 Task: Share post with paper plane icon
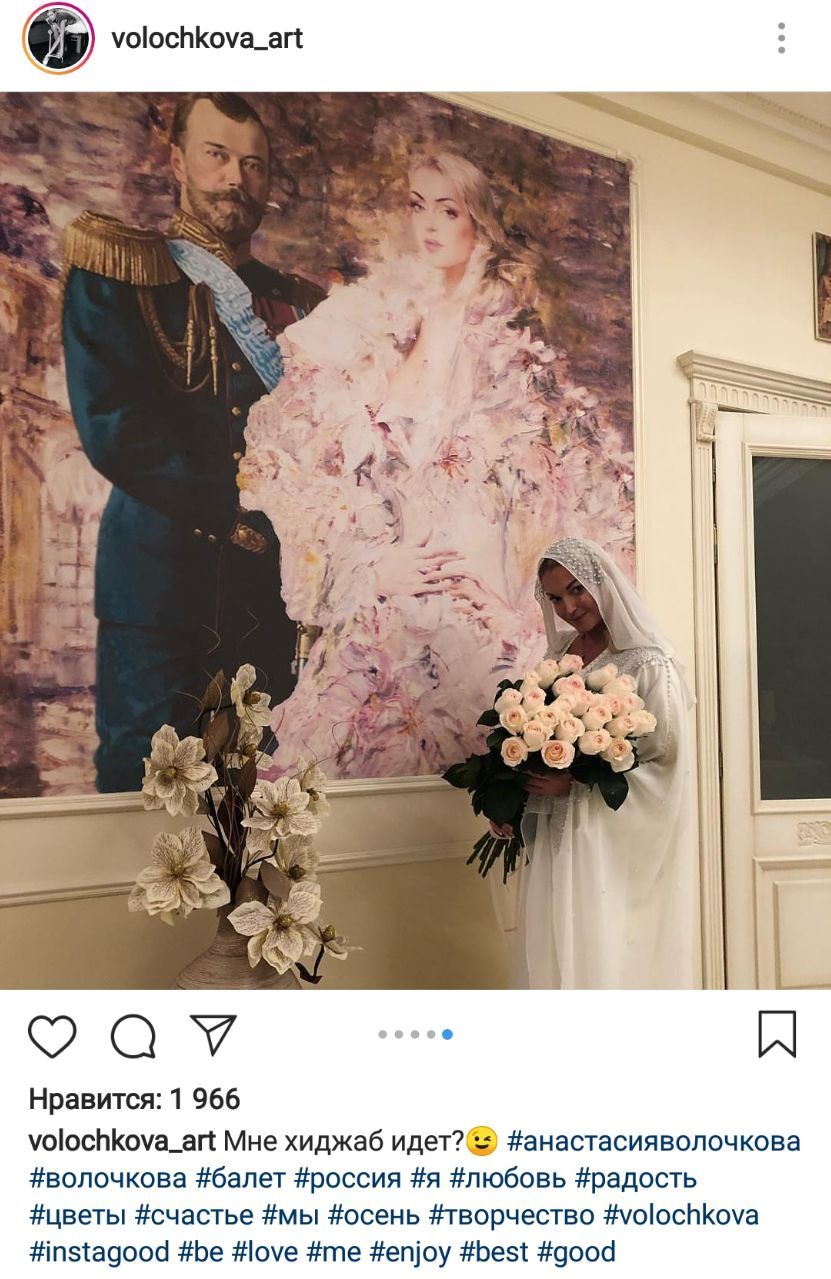tap(213, 1034)
